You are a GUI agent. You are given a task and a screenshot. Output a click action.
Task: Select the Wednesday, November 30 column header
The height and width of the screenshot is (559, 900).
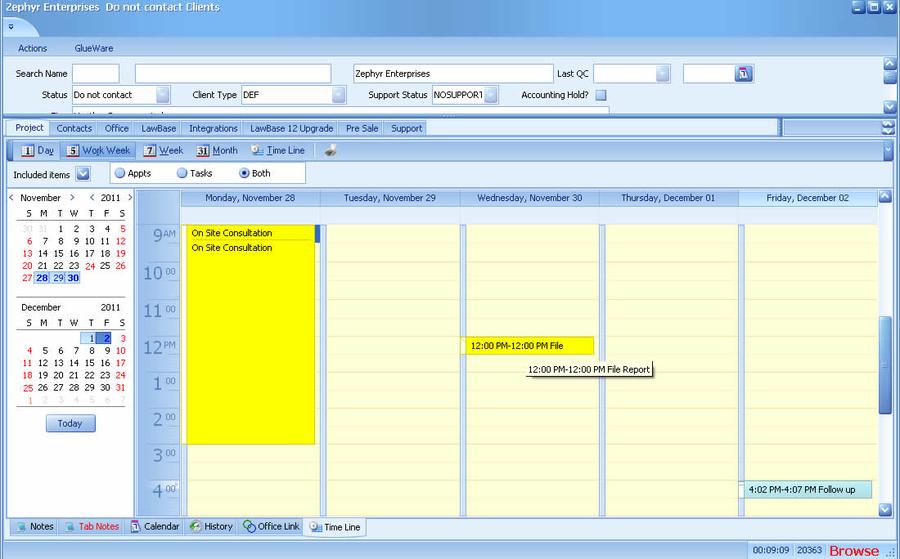(x=529, y=198)
